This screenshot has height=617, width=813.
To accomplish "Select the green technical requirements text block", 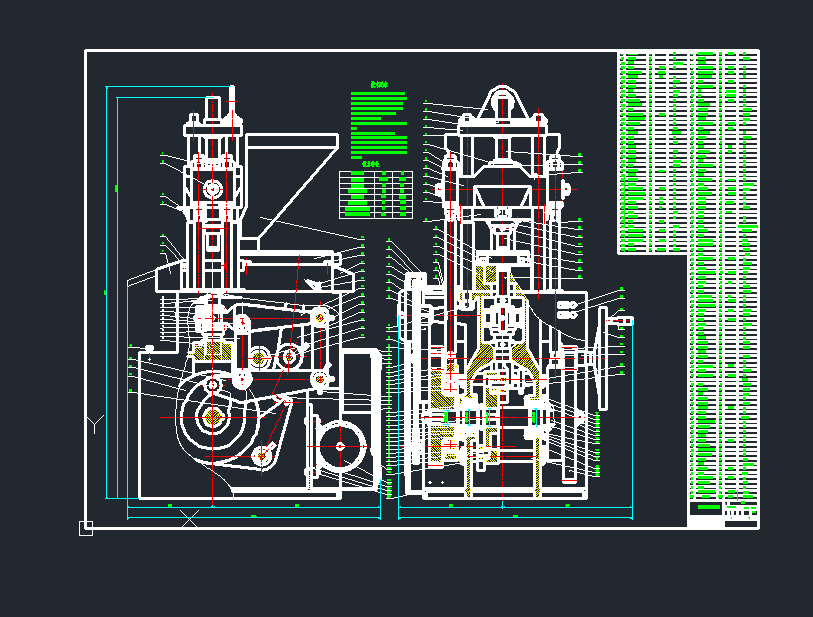I will [x=380, y=122].
